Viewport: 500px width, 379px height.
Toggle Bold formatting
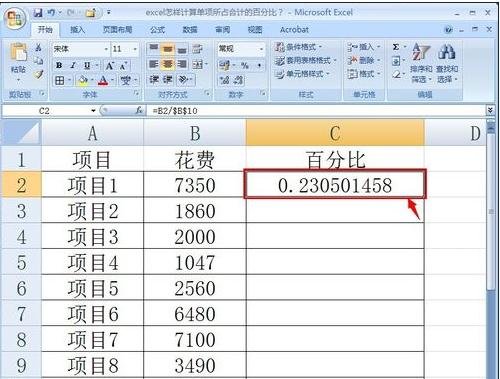(x=59, y=65)
